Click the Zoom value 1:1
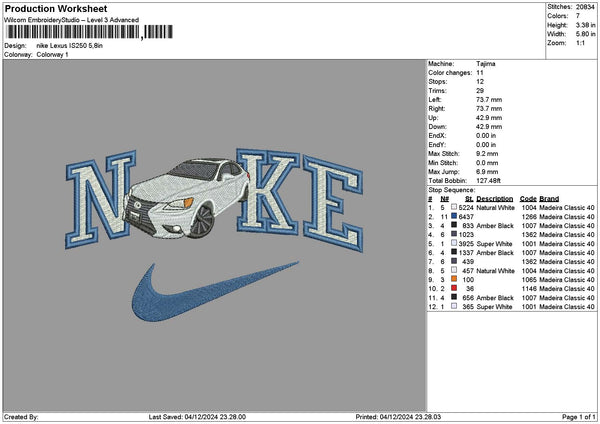 (x=580, y=43)
